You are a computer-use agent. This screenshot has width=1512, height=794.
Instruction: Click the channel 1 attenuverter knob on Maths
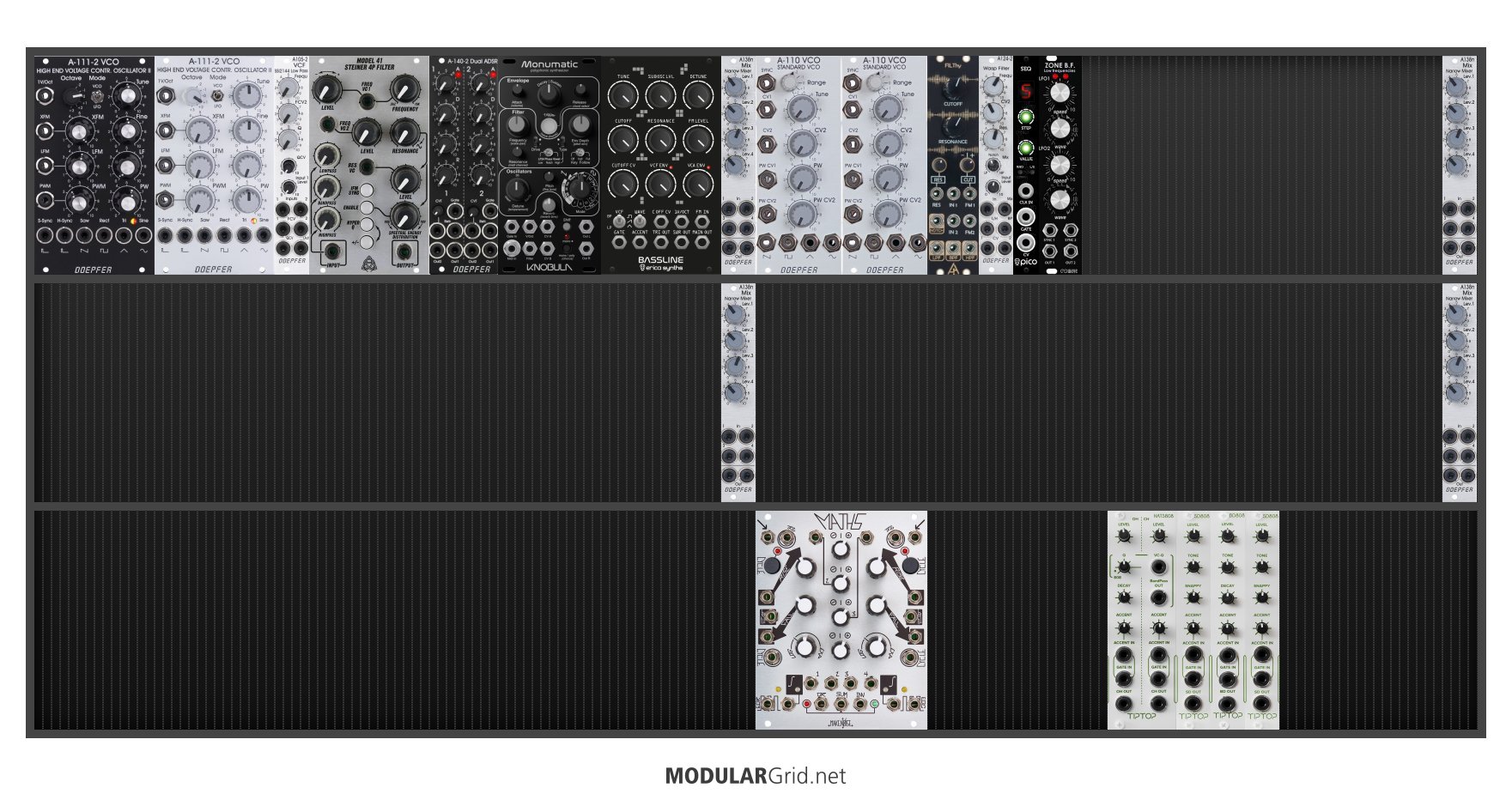[841, 550]
